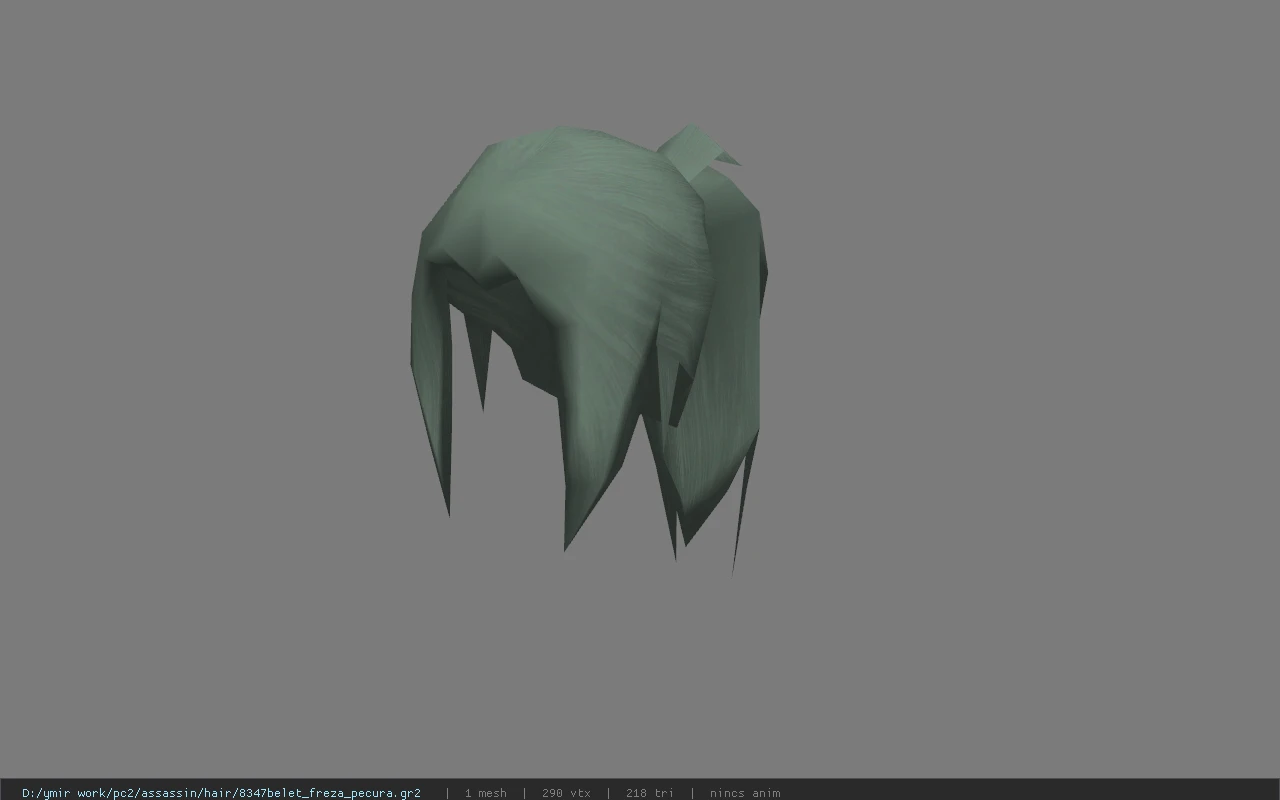Viewport: 1280px width, 800px height.
Task: Click the '290 vtx' vertex count
Action: (566, 793)
